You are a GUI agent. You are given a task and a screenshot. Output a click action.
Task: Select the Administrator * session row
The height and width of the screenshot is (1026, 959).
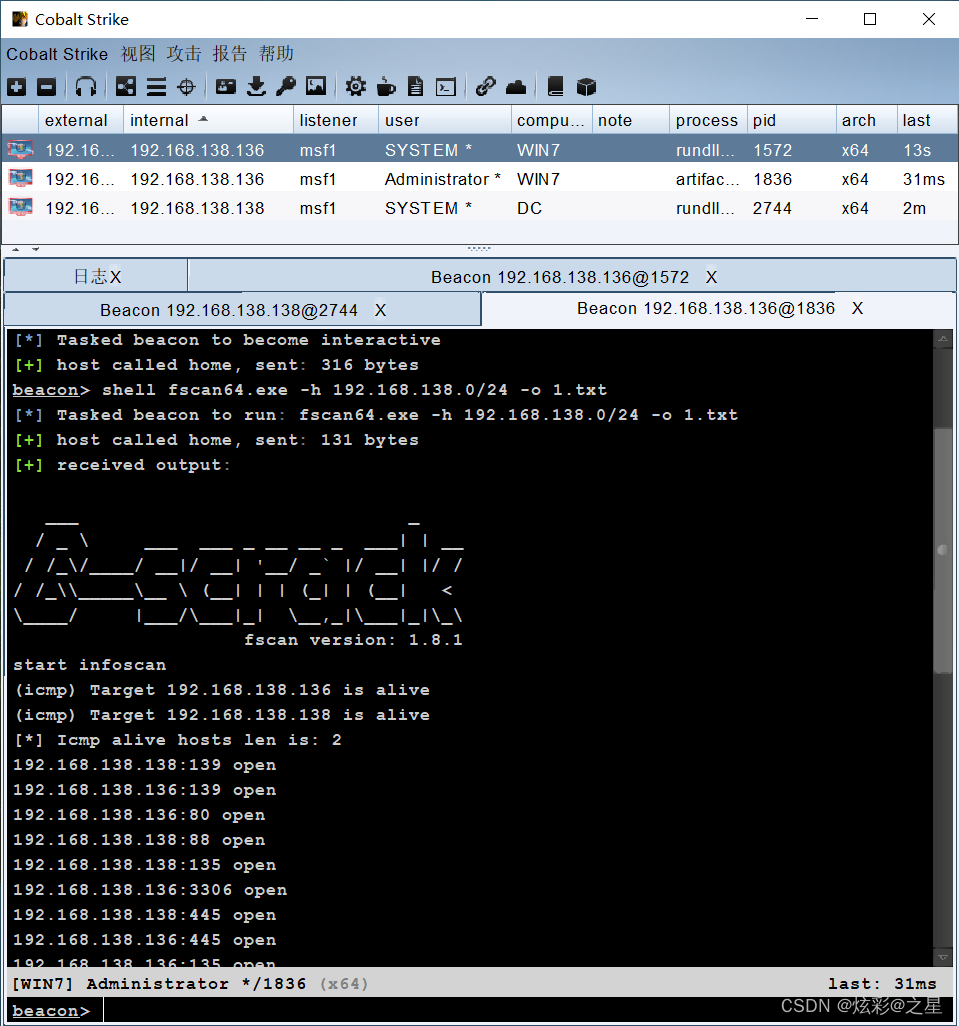coord(480,179)
